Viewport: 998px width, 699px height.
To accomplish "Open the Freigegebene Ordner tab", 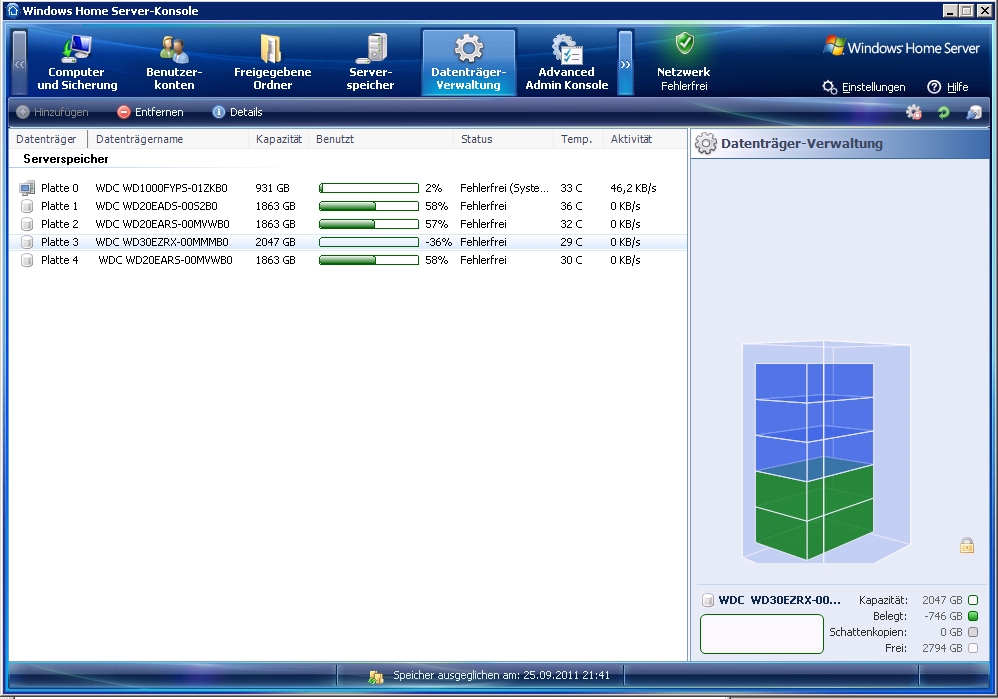I will pyautogui.click(x=272, y=63).
